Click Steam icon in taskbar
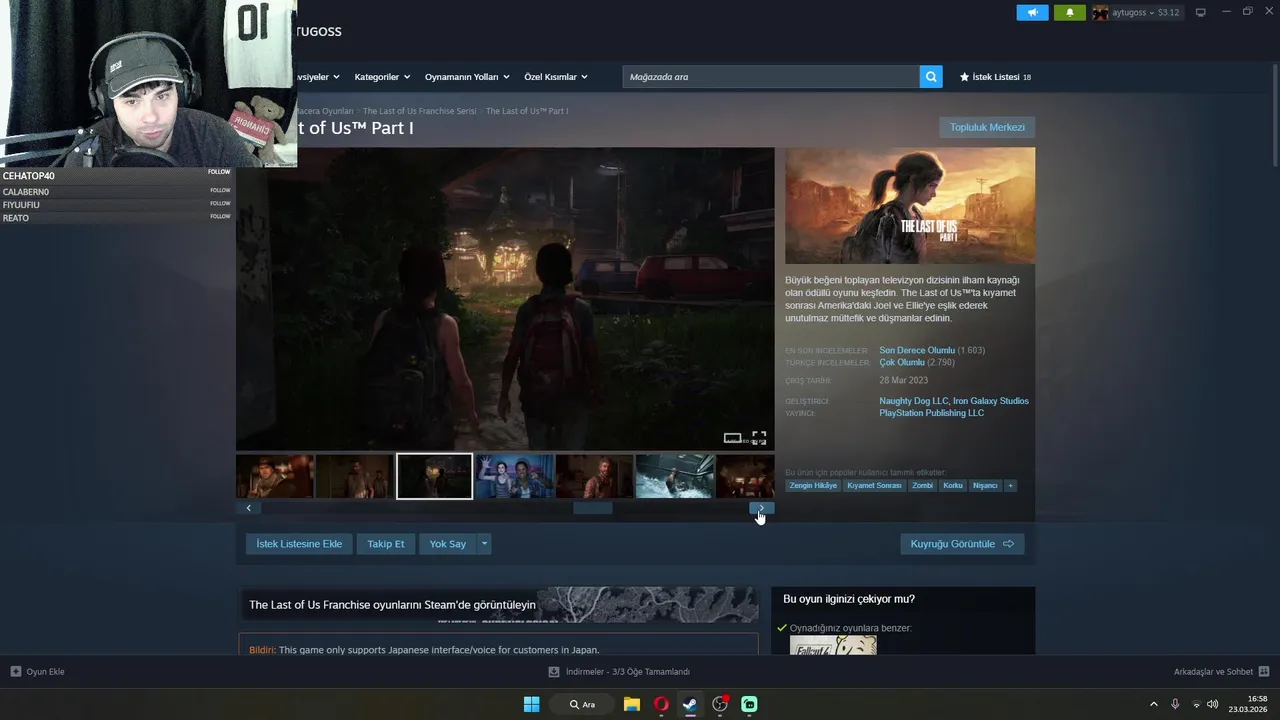Image resolution: width=1280 pixels, height=720 pixels. click(690, 704)
